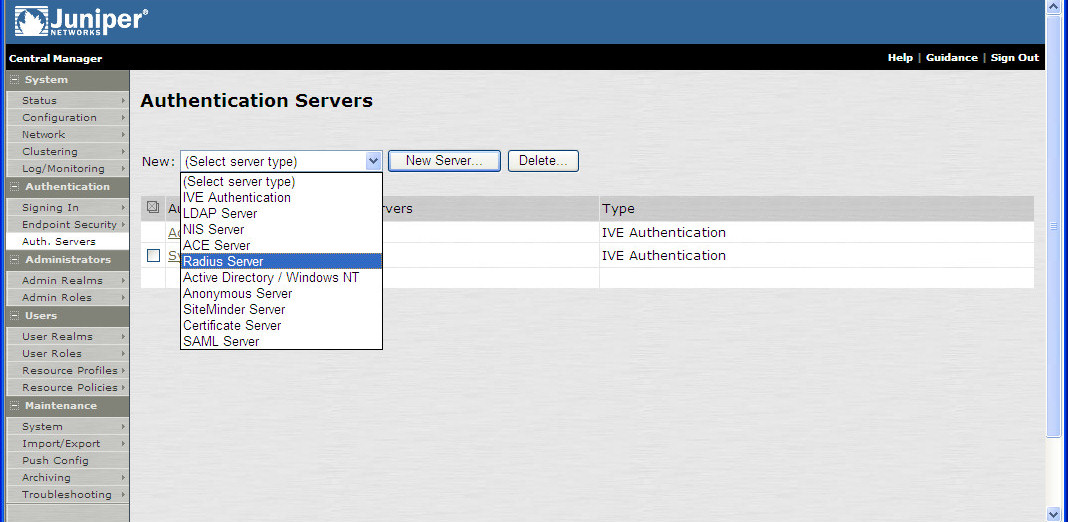The width and height of the screenshot is (1068, 522).
Task: Collapse the Users section header icon
Action: tap(14, 316)
